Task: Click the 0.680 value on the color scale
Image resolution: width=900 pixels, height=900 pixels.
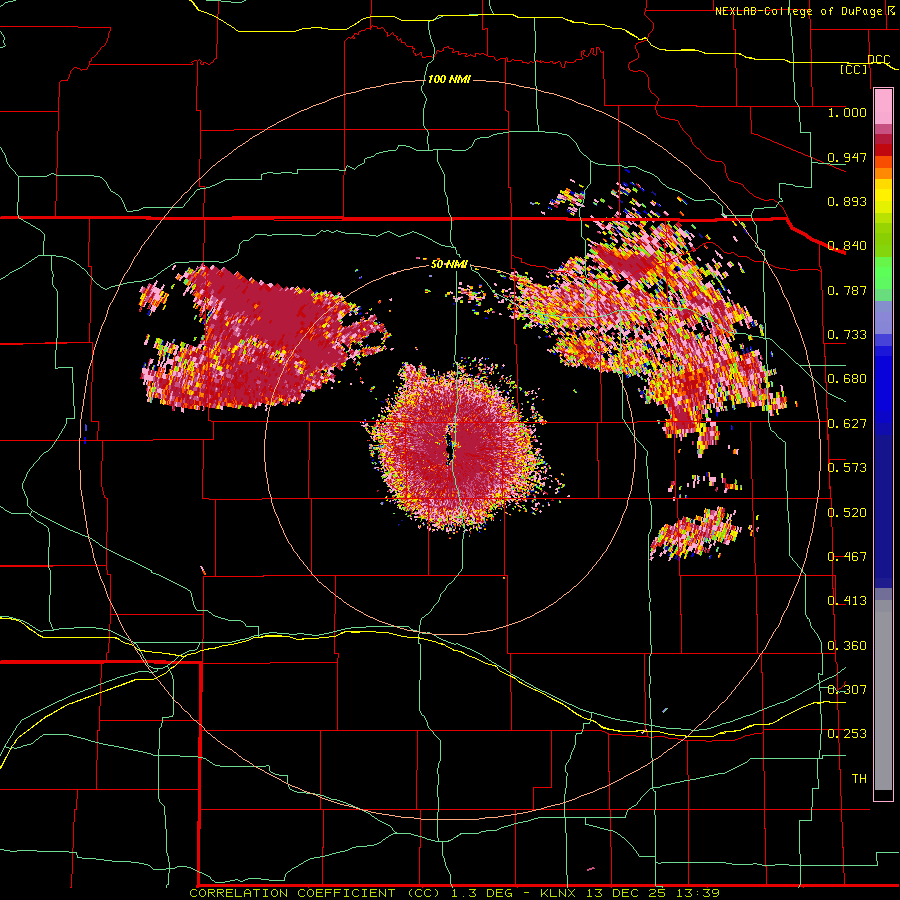Action: point(847,379)
